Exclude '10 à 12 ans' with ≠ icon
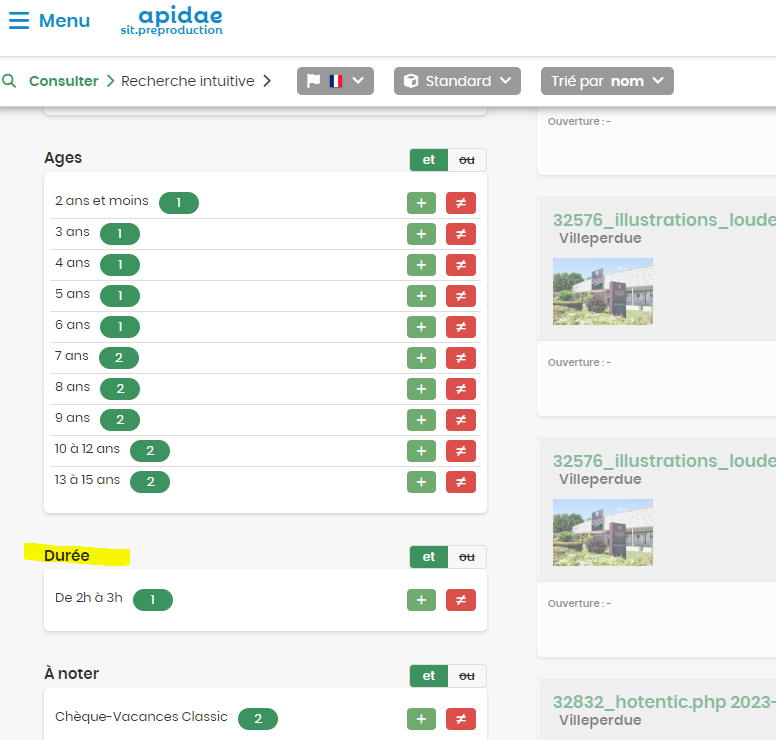 tap(461, 451)
